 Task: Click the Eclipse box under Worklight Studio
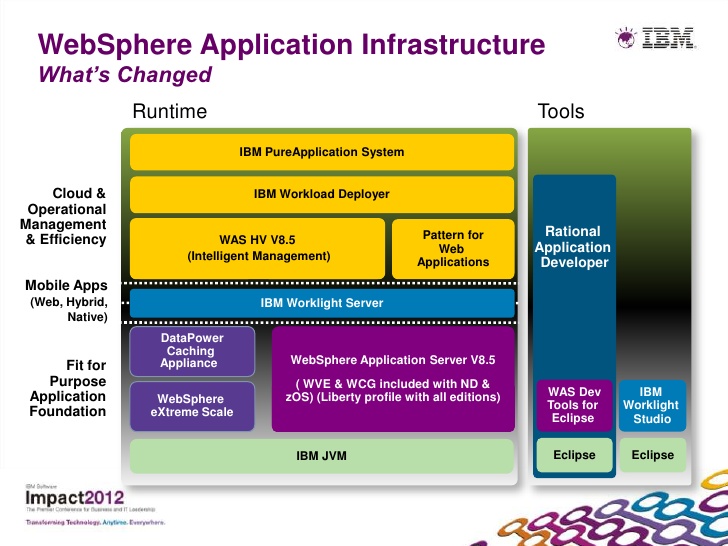click(x=652, y=455)
